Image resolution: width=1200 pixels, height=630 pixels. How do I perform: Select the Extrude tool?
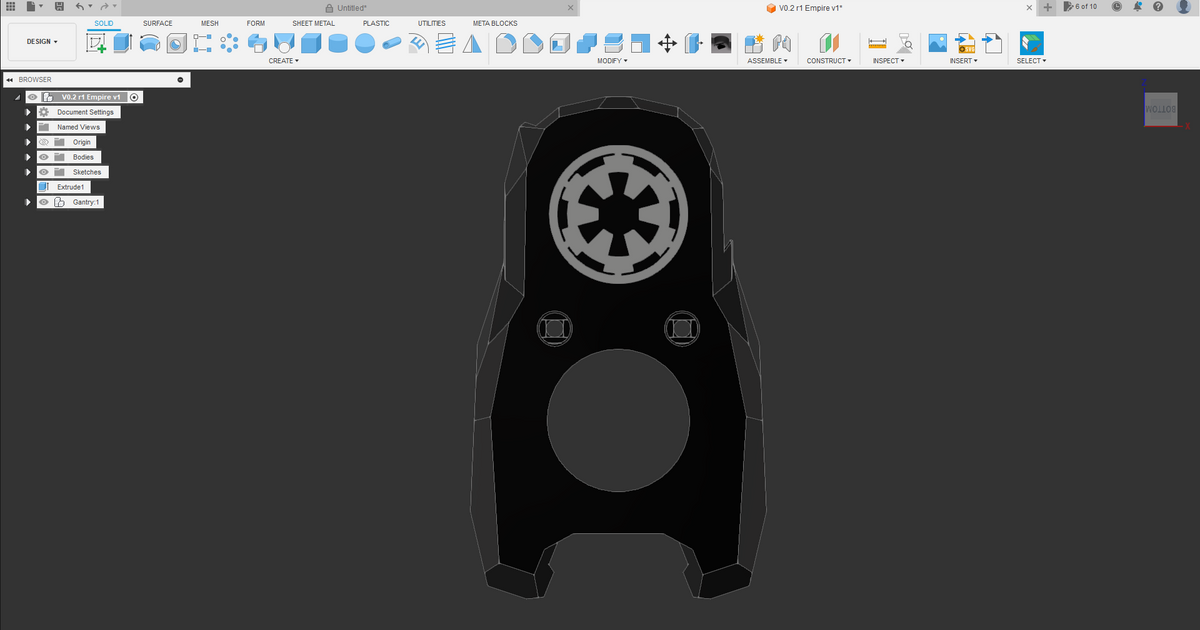pyautogui.click(x=121, y=43)
